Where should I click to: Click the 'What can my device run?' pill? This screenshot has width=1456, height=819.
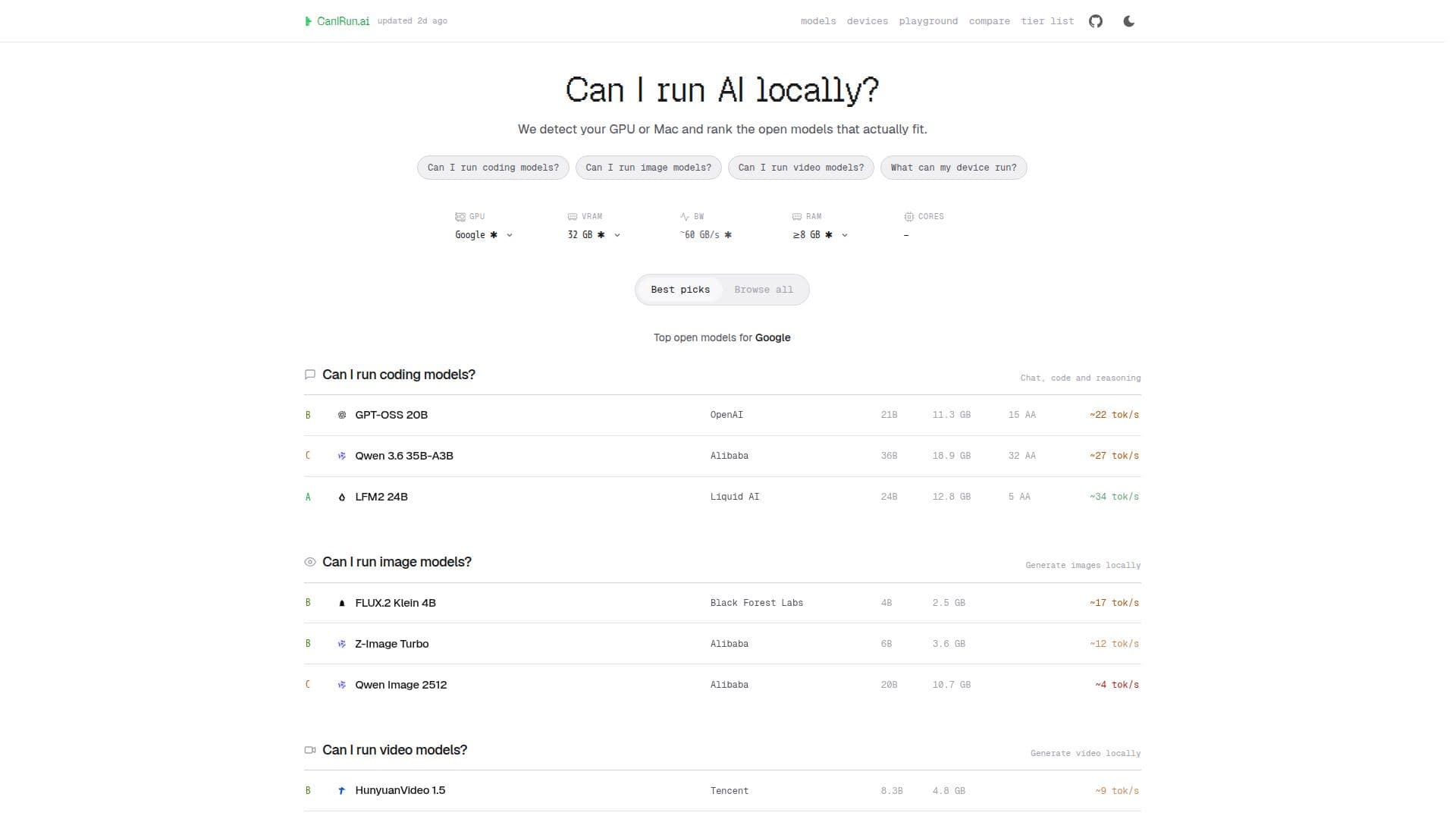pyautogui.click(x=953, y=168)
